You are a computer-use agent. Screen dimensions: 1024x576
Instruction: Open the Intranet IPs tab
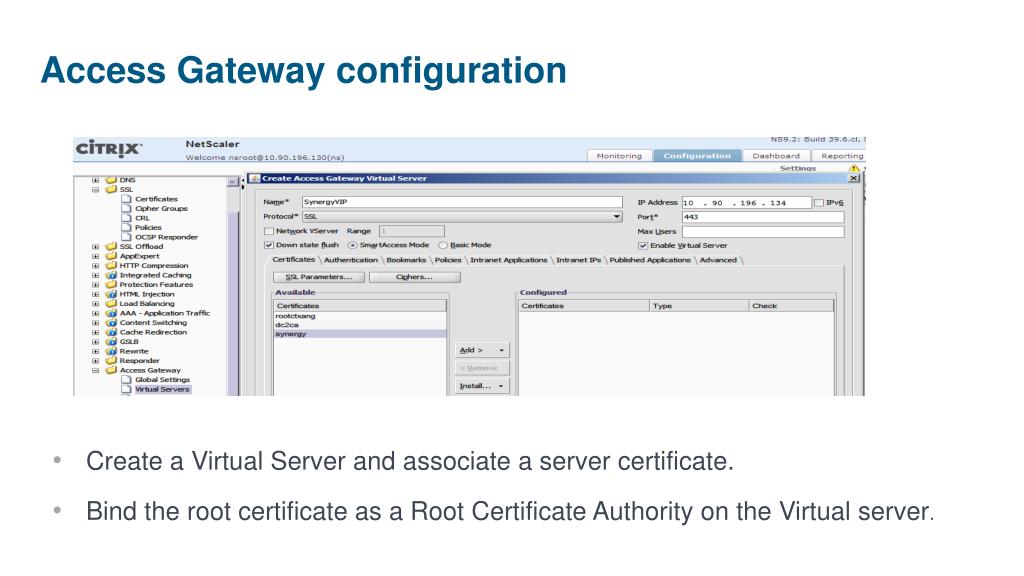pyautogui.click(x=579, y=260)
